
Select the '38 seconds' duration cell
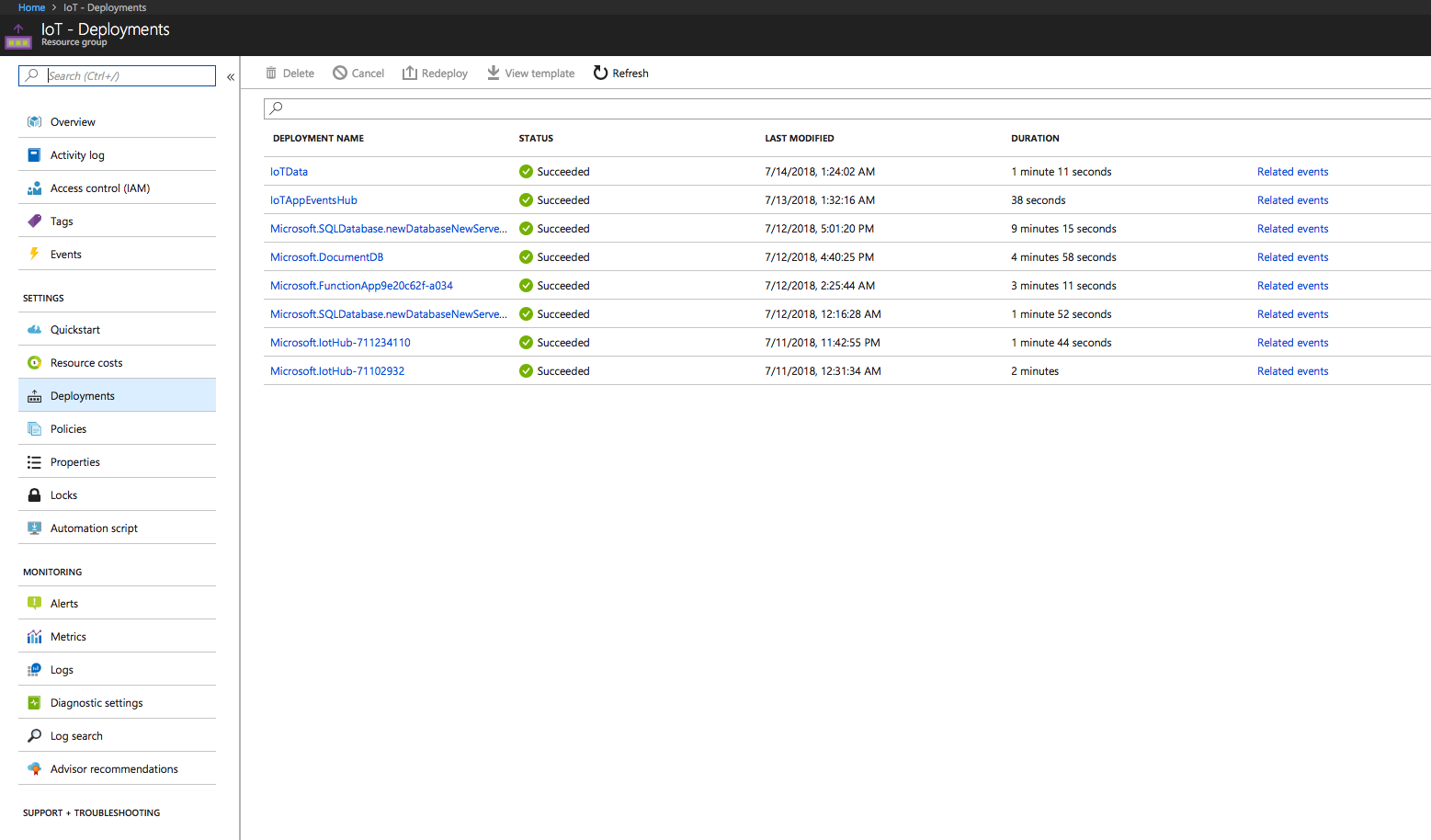[x=1039, y=200]
